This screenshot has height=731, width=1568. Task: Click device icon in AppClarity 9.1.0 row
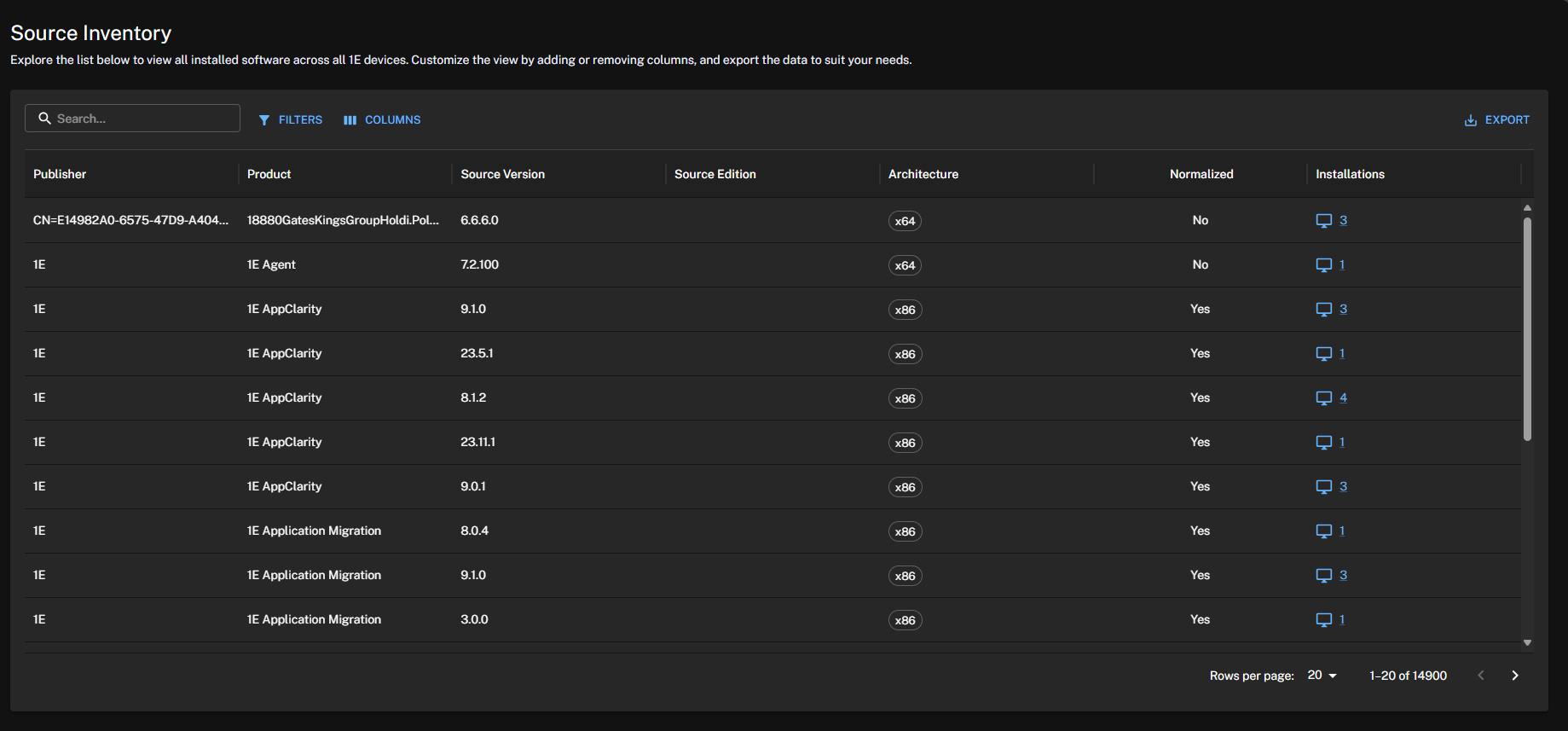(x=1323, y=310)
